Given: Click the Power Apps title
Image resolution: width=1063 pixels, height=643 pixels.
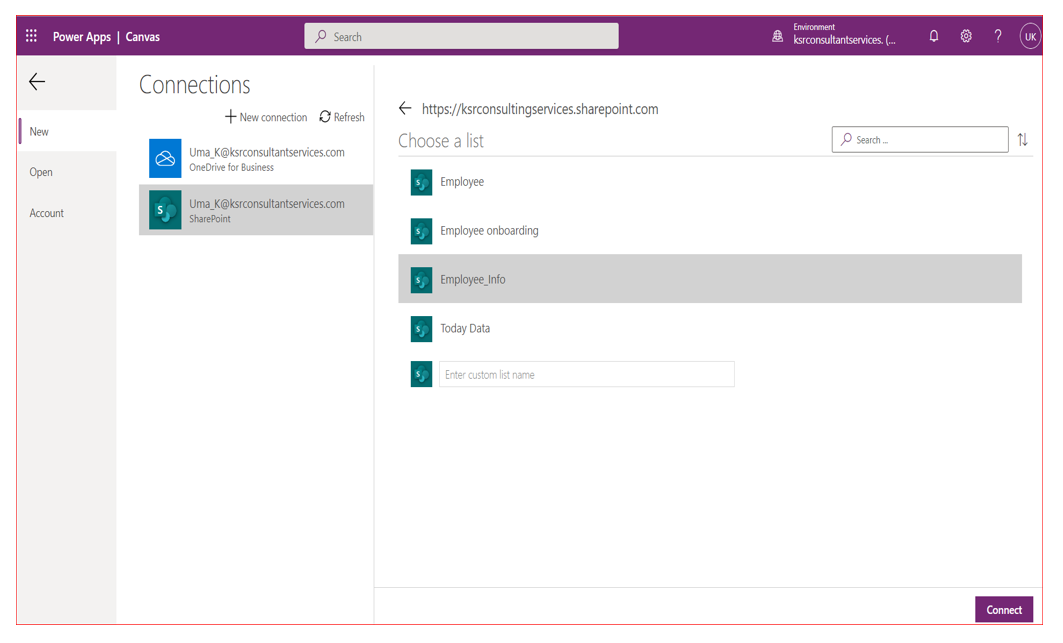Looking at the screenshot, I should tap(81, 37).
